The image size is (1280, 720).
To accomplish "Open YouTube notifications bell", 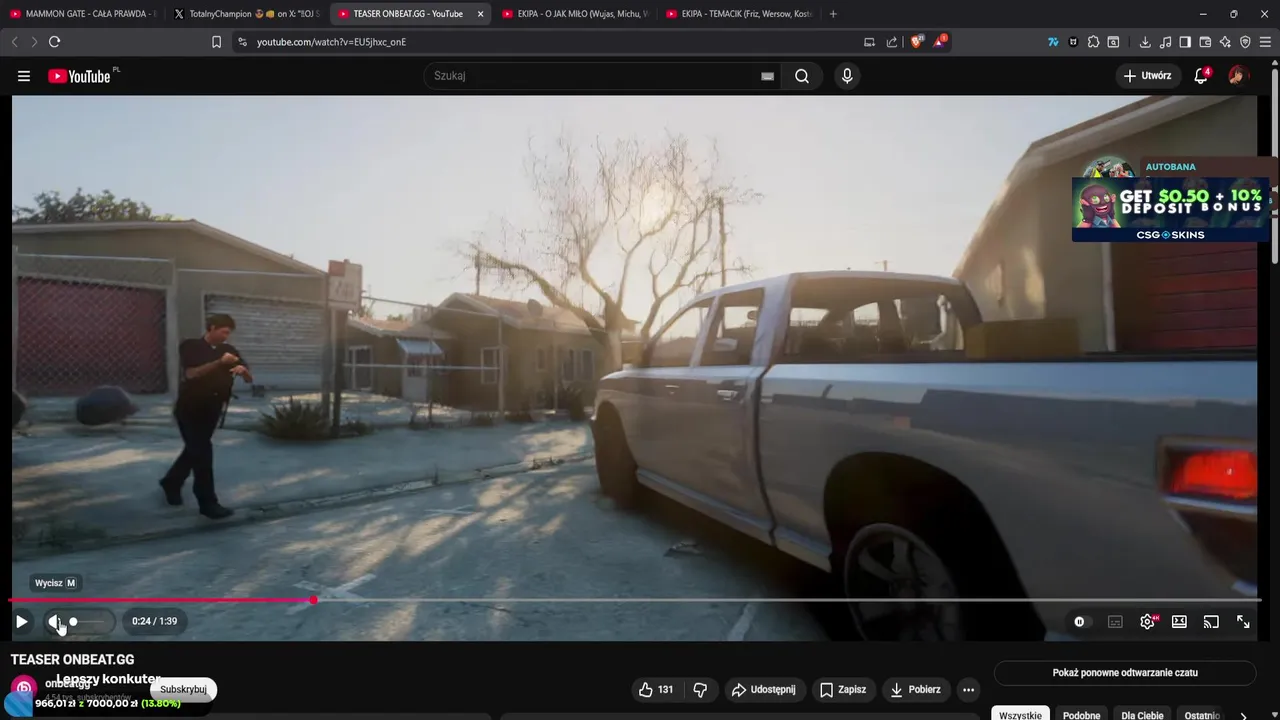I will [1201, 76].
